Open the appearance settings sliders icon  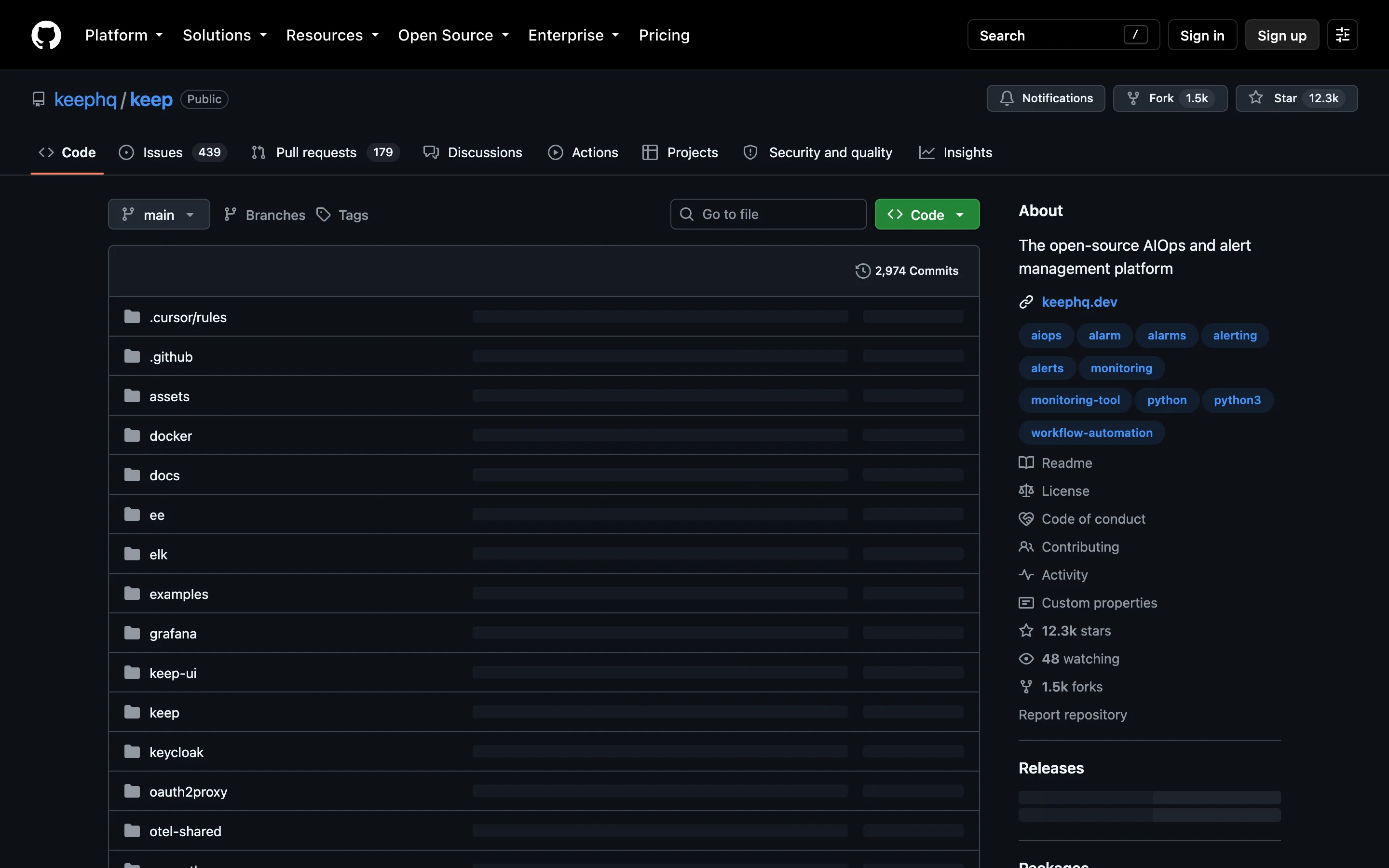tap(1342, 35)
